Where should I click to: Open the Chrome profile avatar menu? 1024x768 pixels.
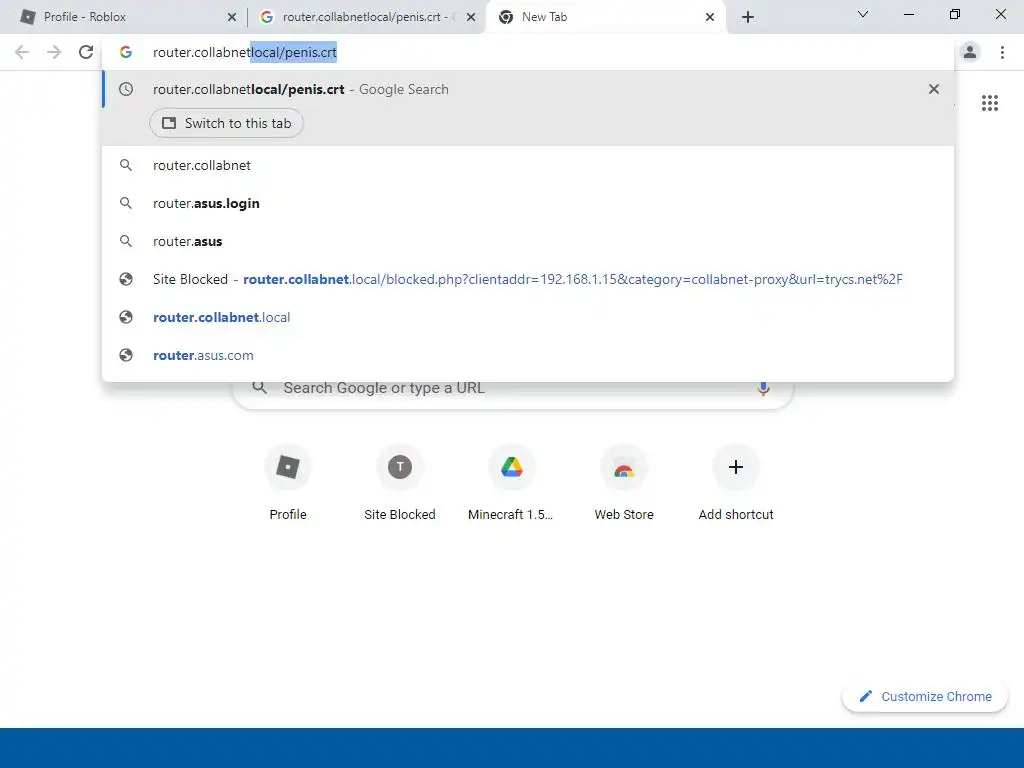point(970,52)
